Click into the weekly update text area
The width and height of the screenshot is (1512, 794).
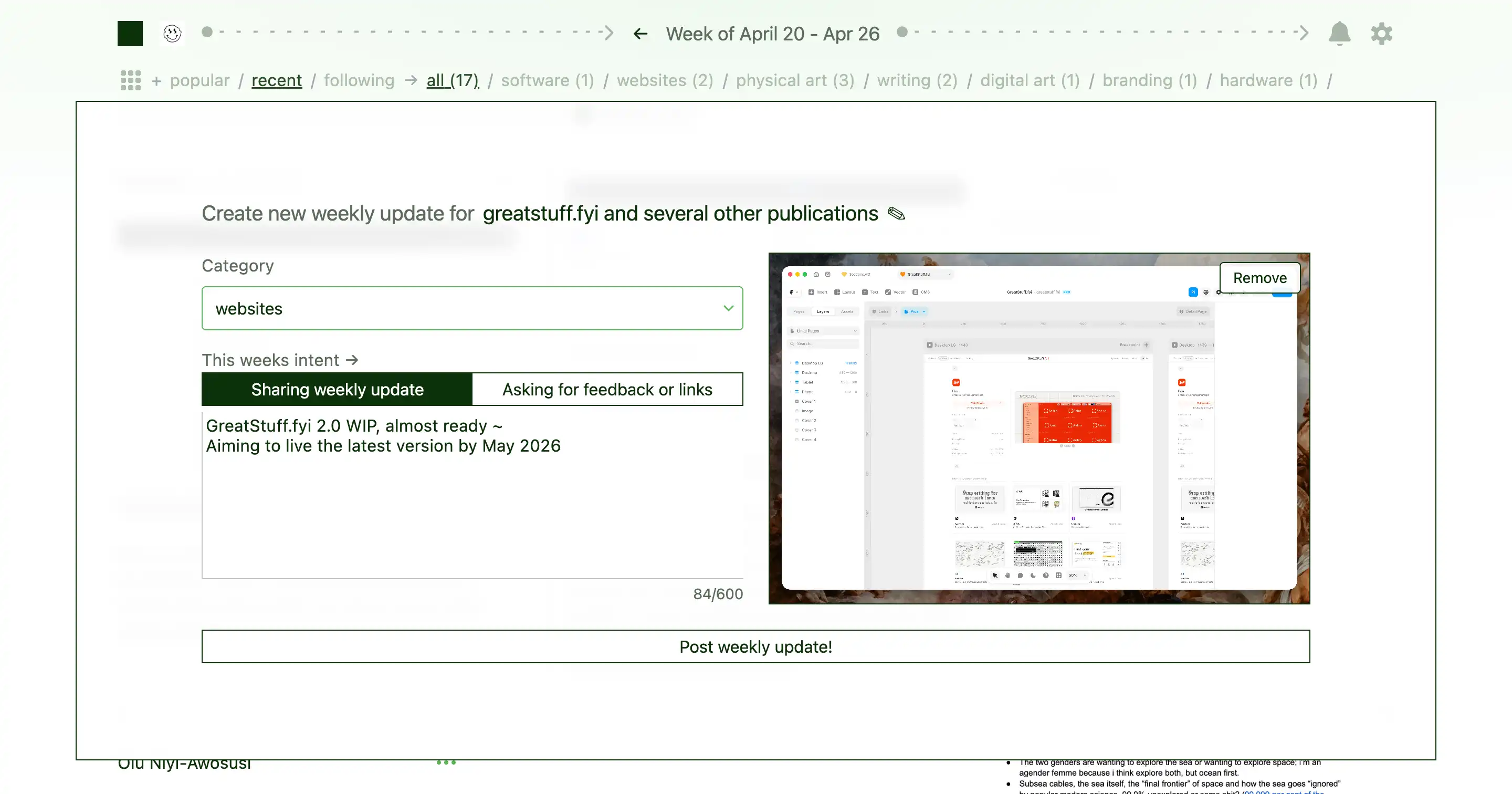472,496
